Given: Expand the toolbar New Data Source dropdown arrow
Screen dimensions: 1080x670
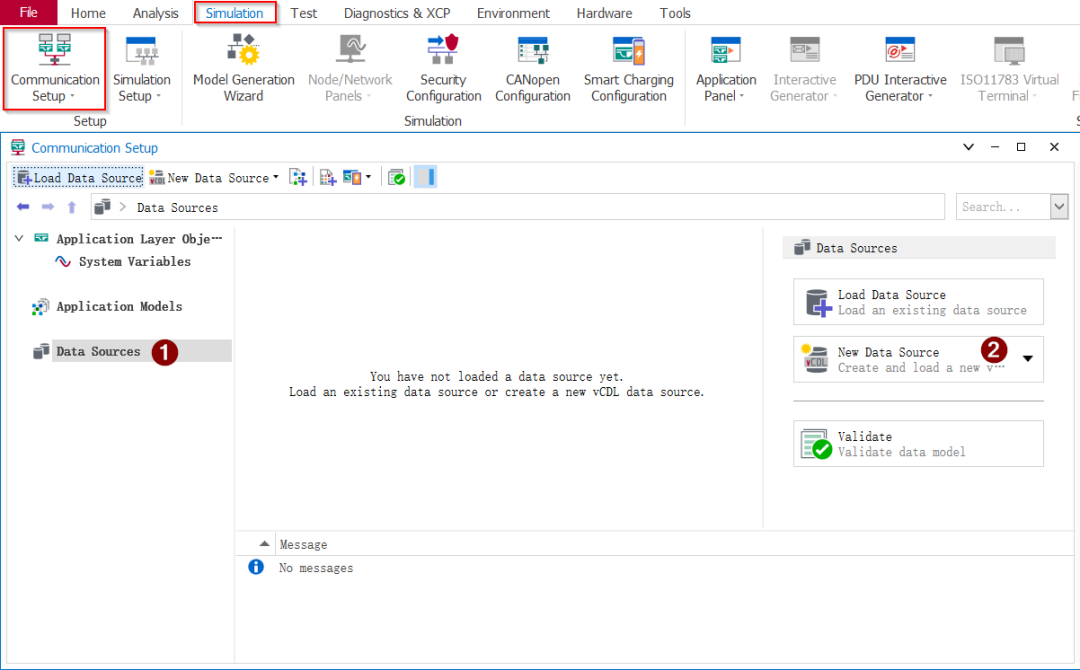Looking at the screenshot, I should [276, 178].
